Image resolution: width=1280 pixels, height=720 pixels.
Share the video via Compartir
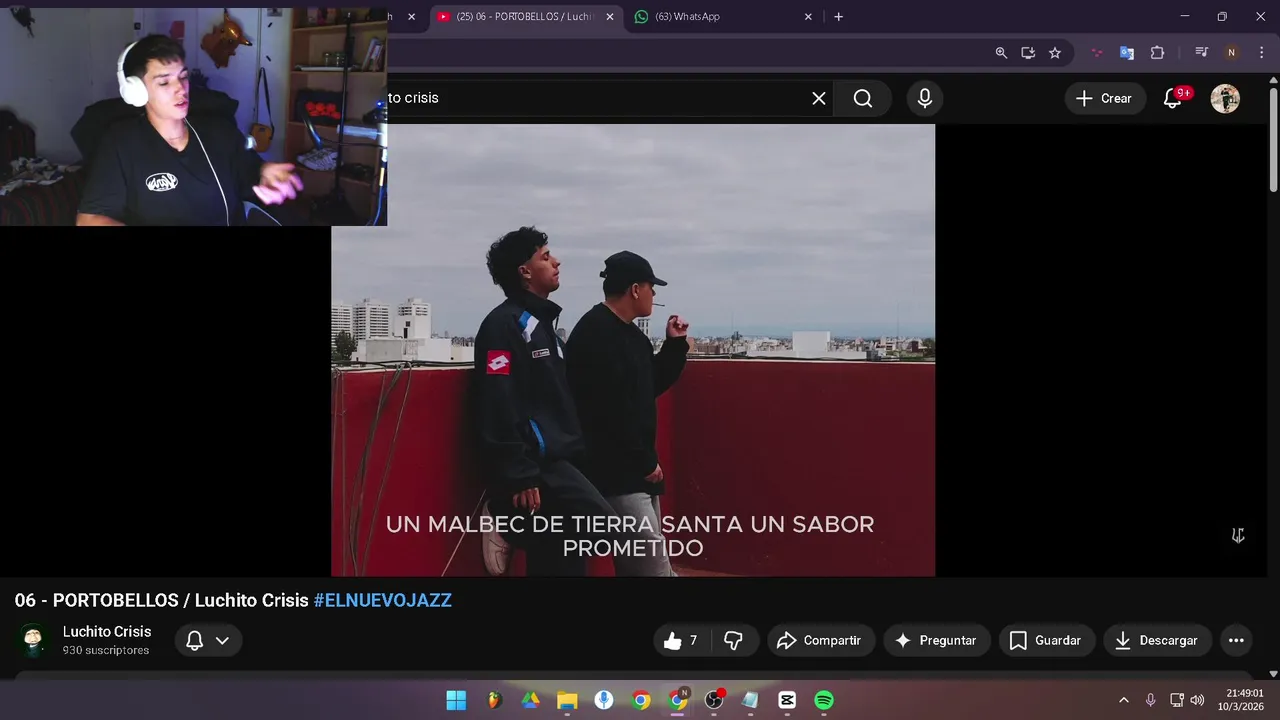coord(820,641)
